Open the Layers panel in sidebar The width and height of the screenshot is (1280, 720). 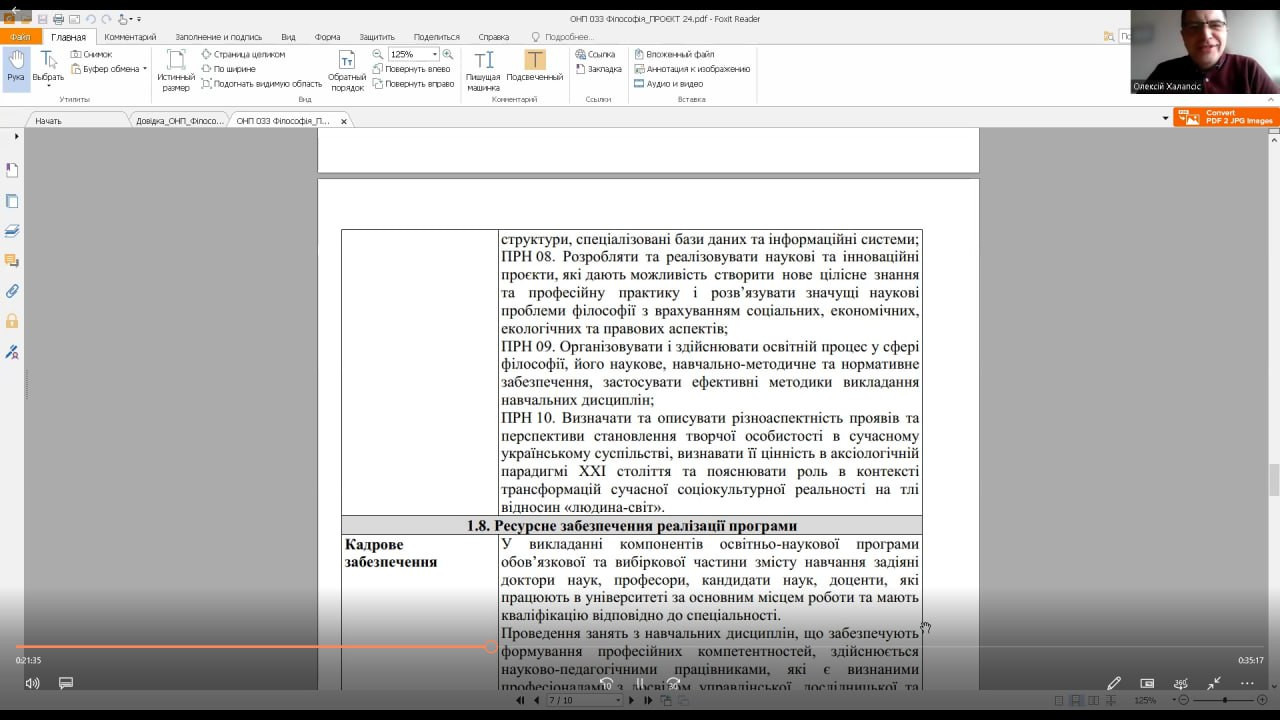tap(12, 231)
